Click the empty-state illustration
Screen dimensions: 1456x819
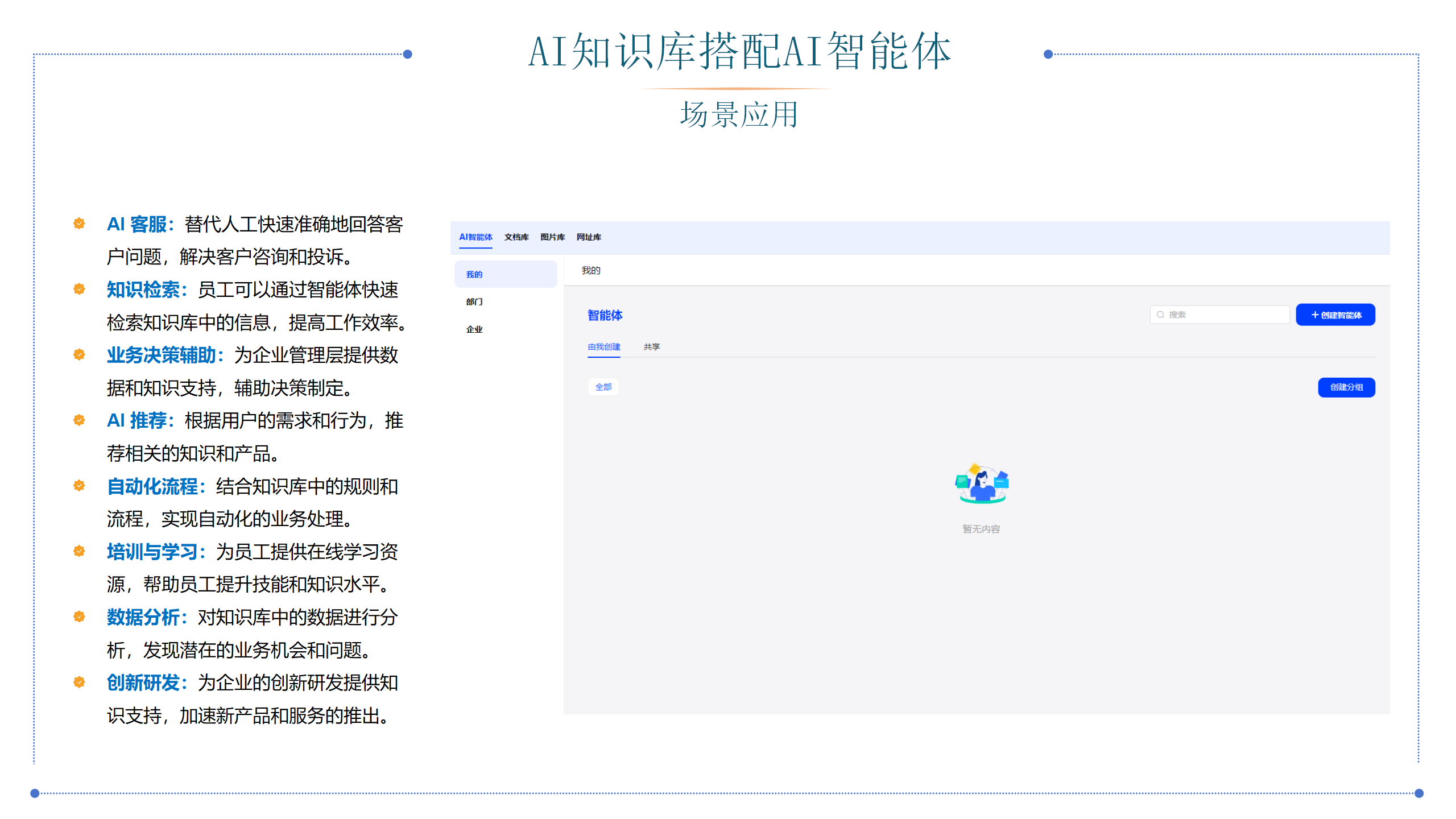pos(982,484)
